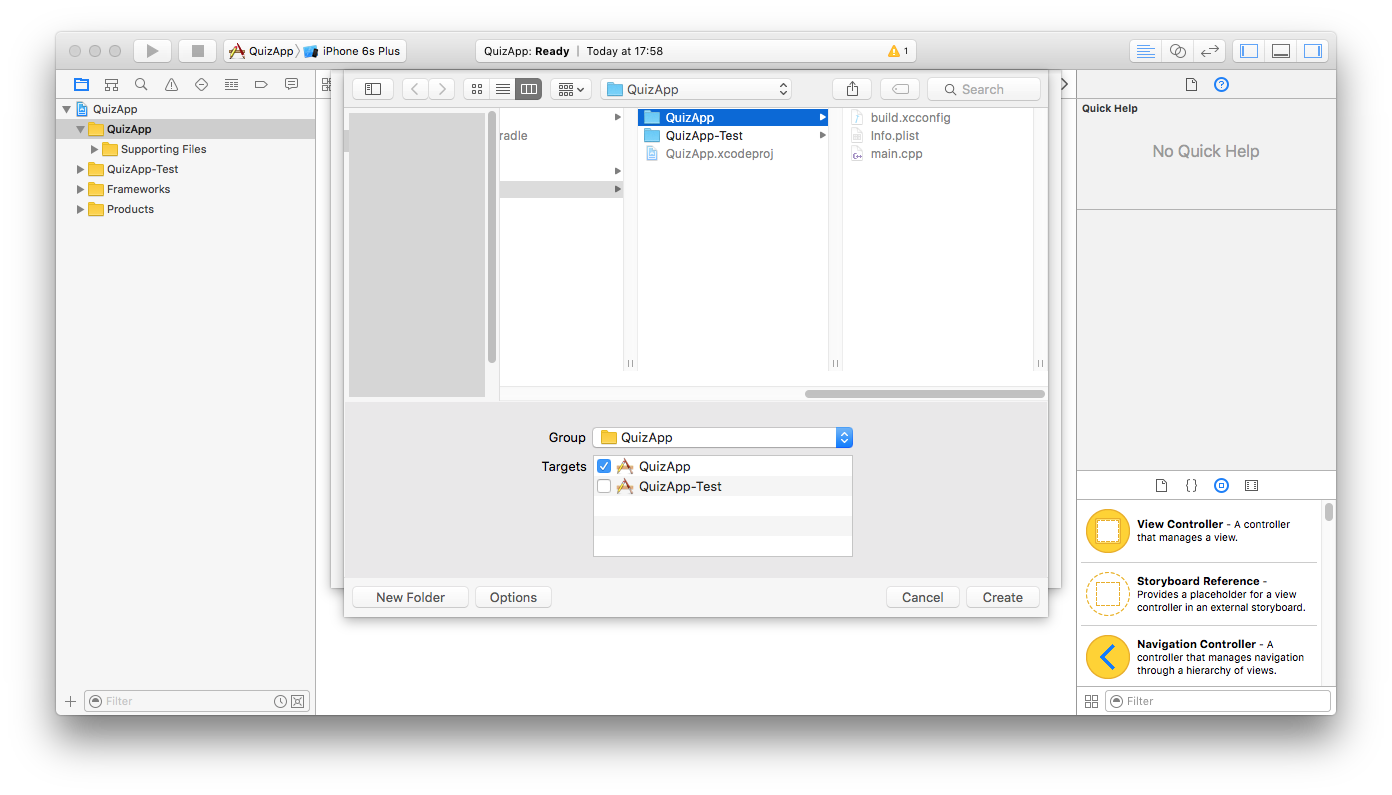
Task: Choose the QuizApp scheme in the toolbar
Action: click(261, 51)
